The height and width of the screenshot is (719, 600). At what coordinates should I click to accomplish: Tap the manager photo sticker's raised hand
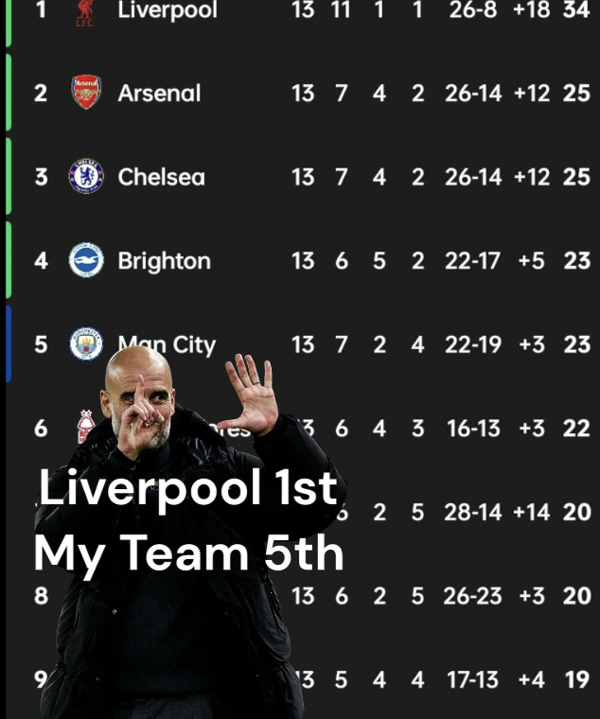pos(251,393)
